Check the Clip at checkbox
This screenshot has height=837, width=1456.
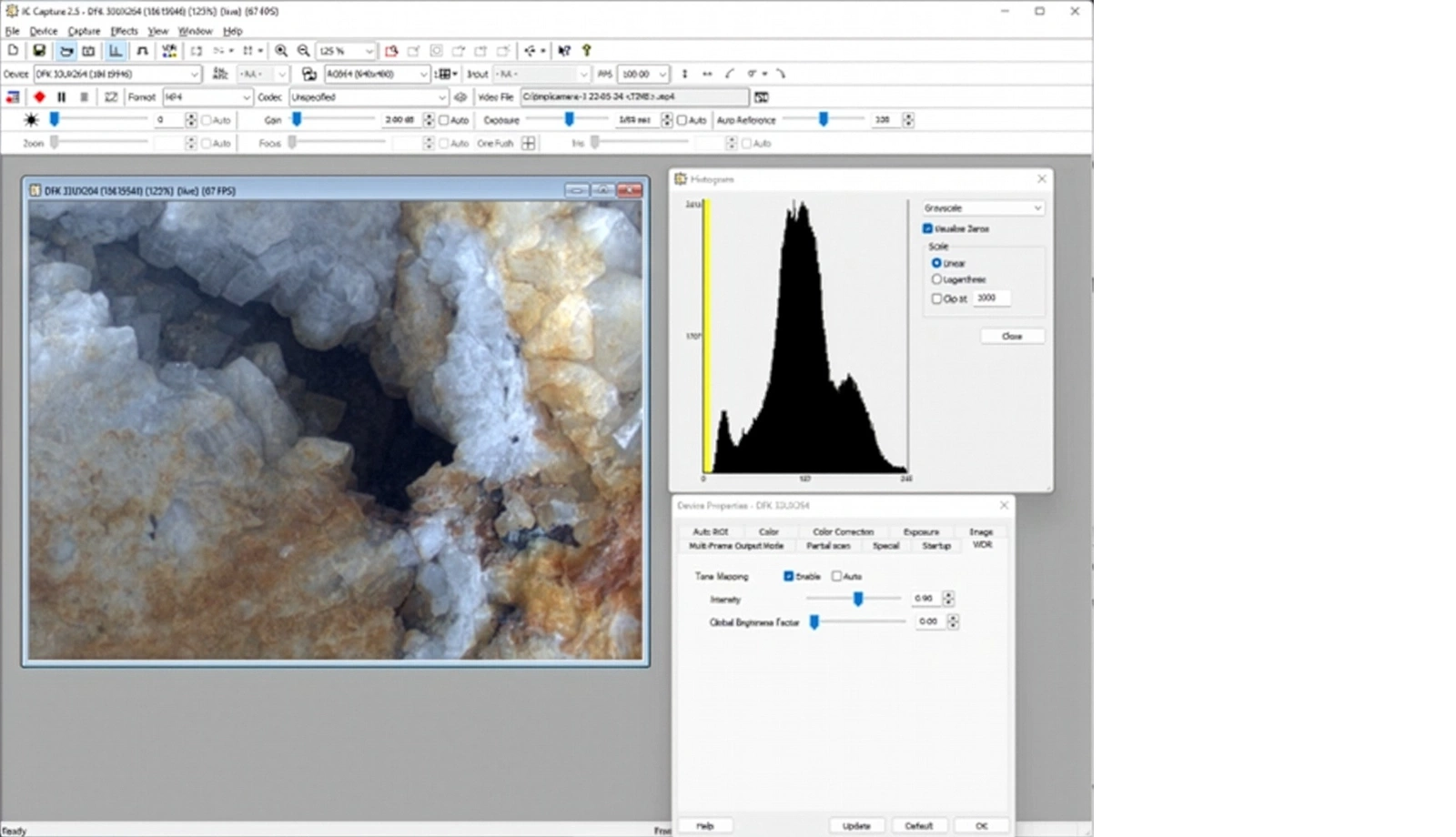936,298
